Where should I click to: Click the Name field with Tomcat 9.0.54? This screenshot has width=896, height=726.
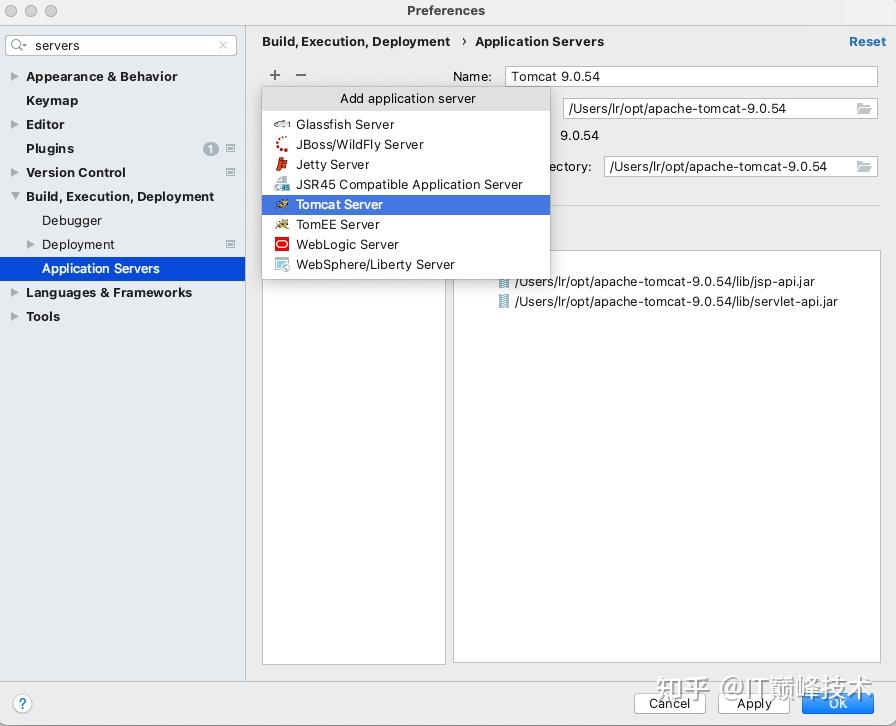coord(691,77)
